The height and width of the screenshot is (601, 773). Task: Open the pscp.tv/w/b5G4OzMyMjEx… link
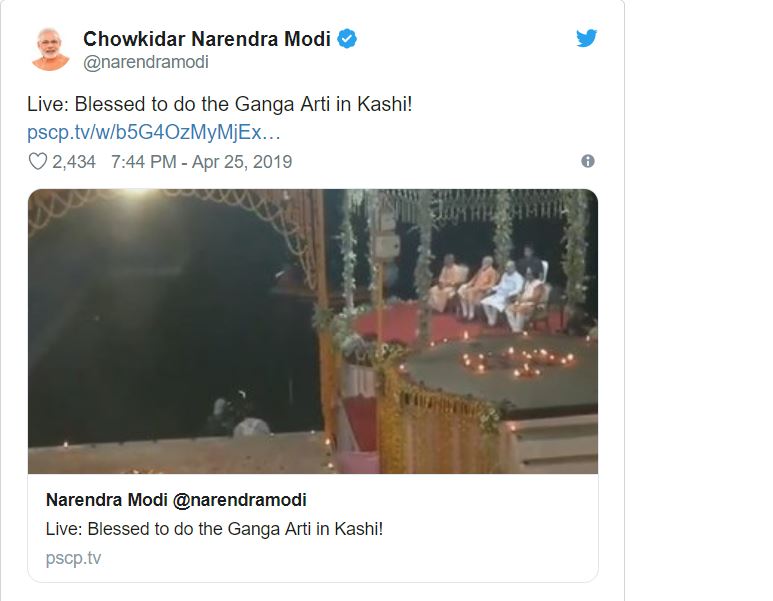pos(154,132)
